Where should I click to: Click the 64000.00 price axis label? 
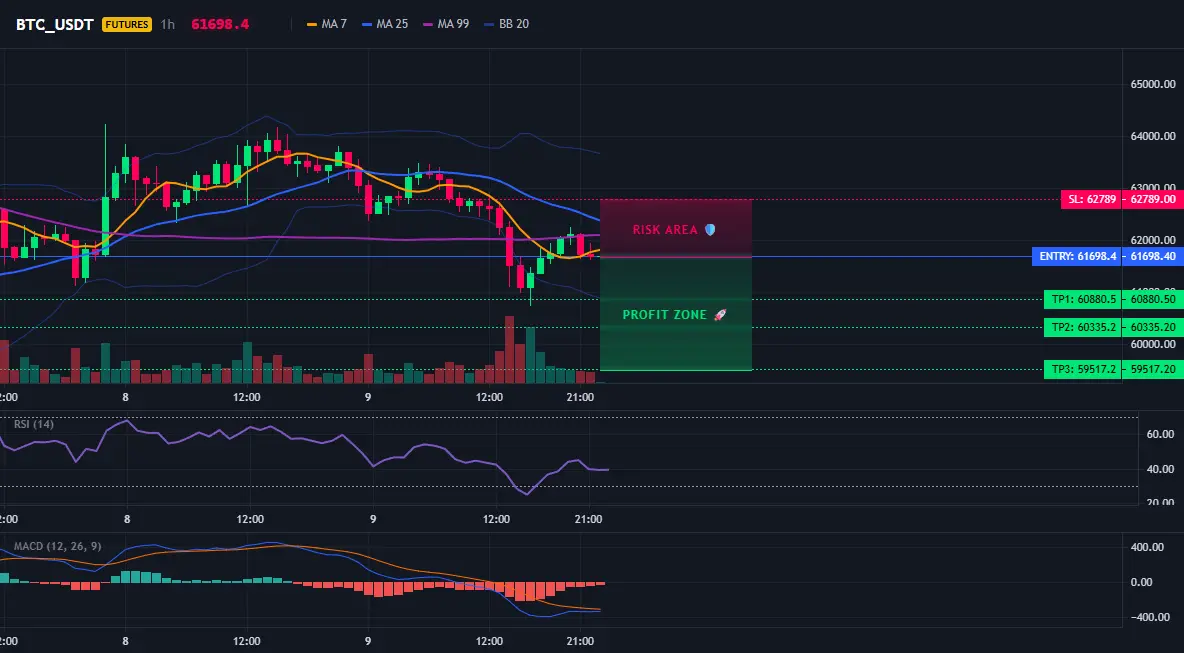[1153, 136]
